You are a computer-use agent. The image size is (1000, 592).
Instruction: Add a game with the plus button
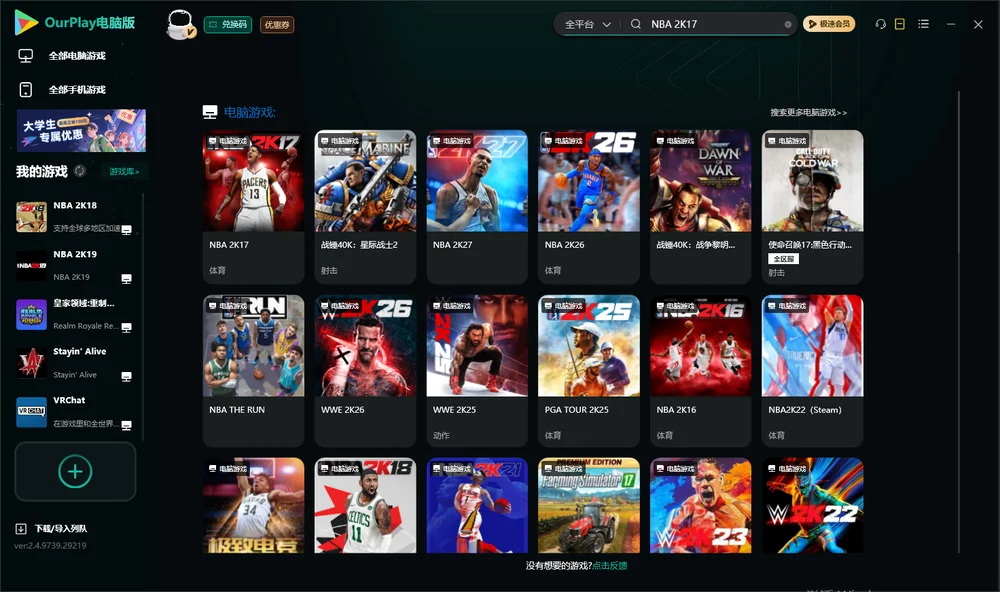75,471
